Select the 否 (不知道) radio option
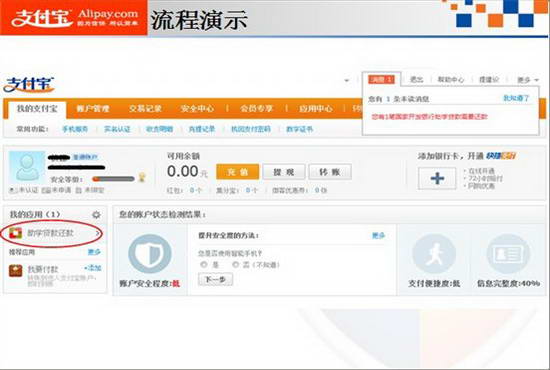The image size is (550, 370). click(x=235, y=264)
